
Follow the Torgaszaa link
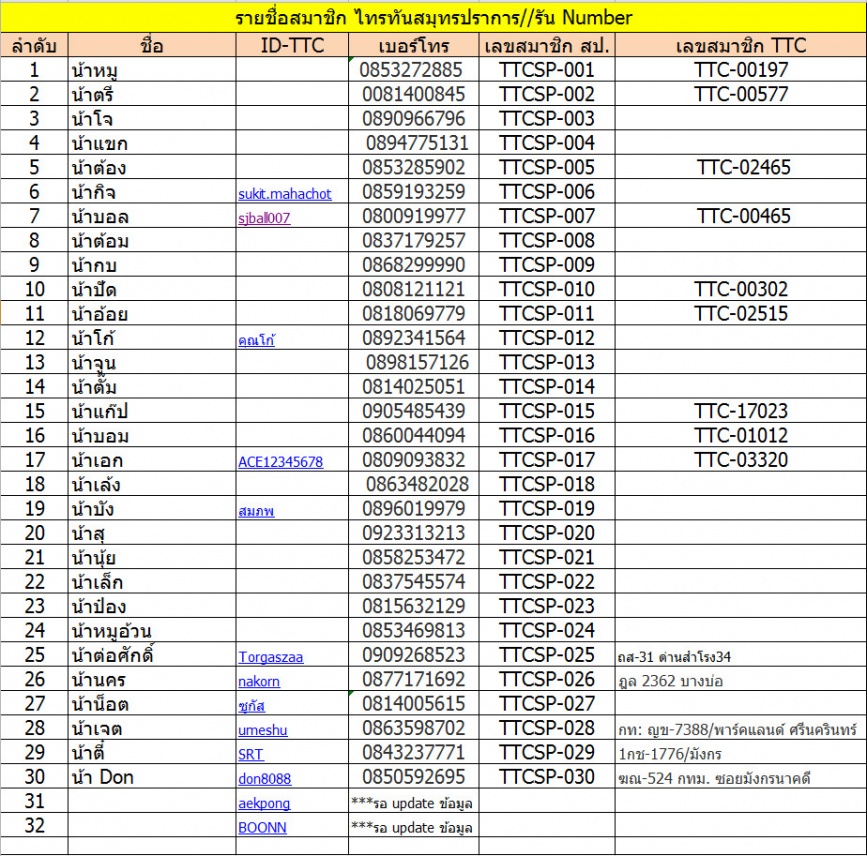(270, 657)
